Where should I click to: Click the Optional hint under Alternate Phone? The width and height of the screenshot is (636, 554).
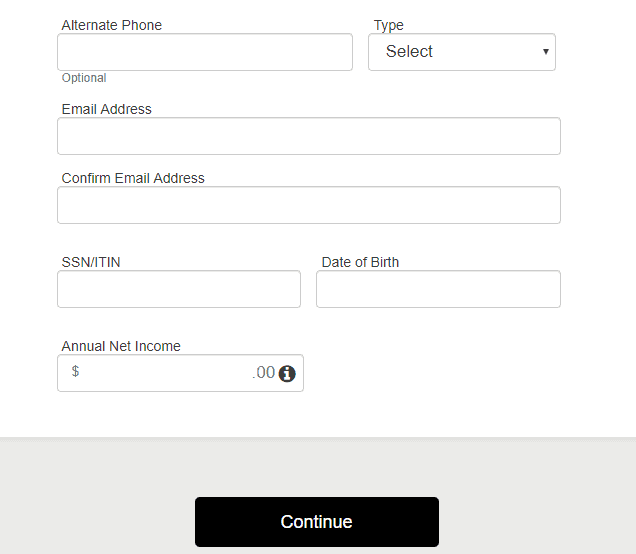click(84, 78)
